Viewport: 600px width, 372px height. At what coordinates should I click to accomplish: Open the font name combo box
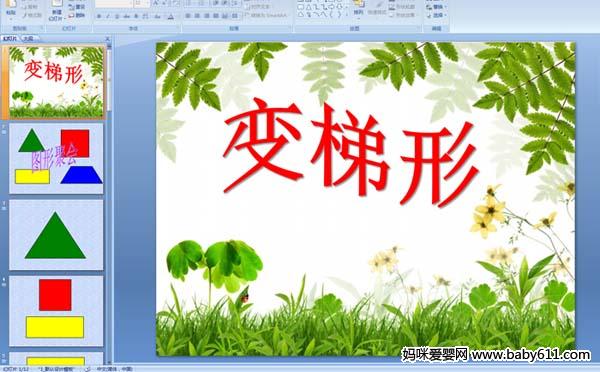click(114, 3)
